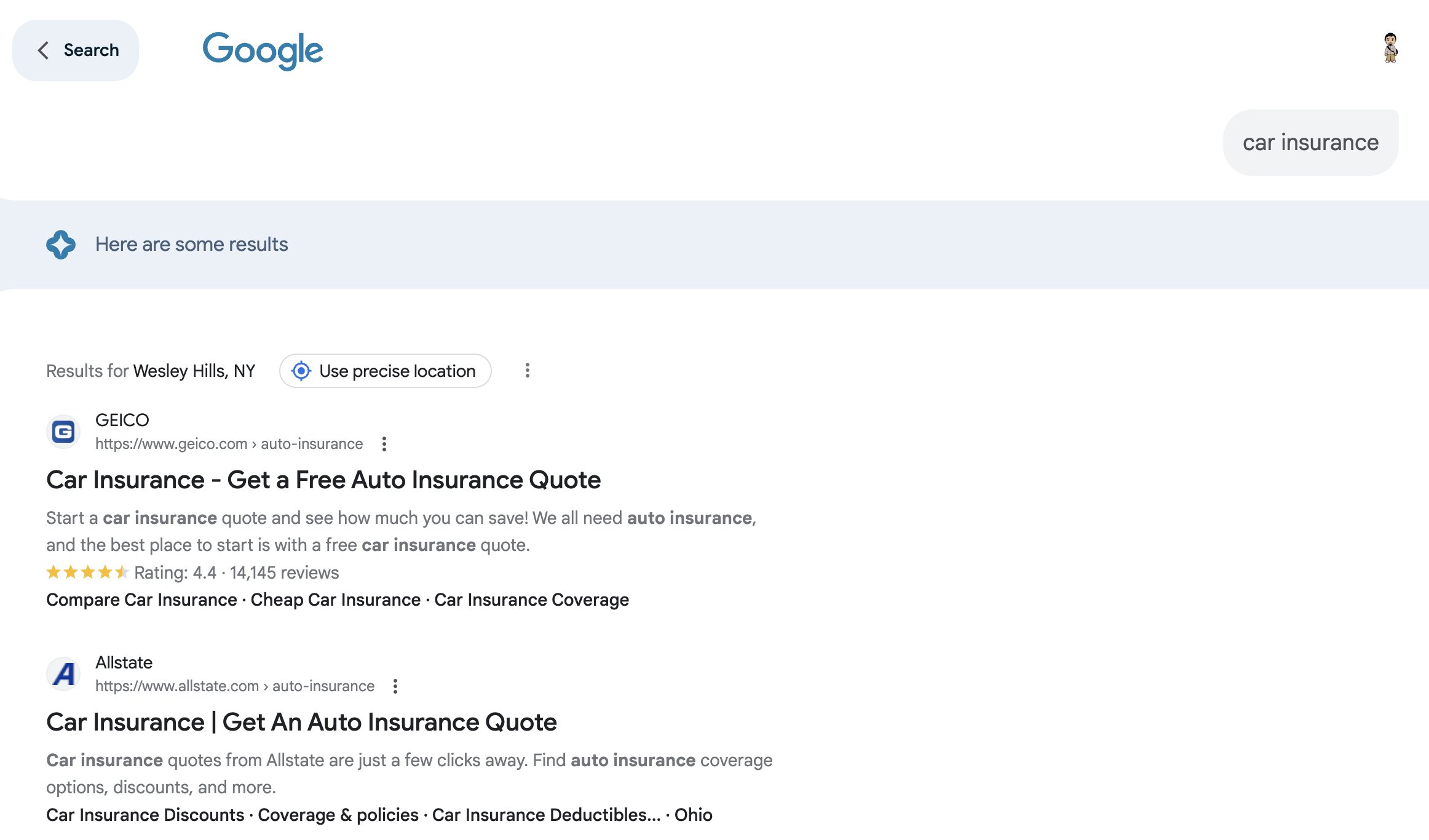
Task: Click the Allstate favicon
Action: [63, 674]
